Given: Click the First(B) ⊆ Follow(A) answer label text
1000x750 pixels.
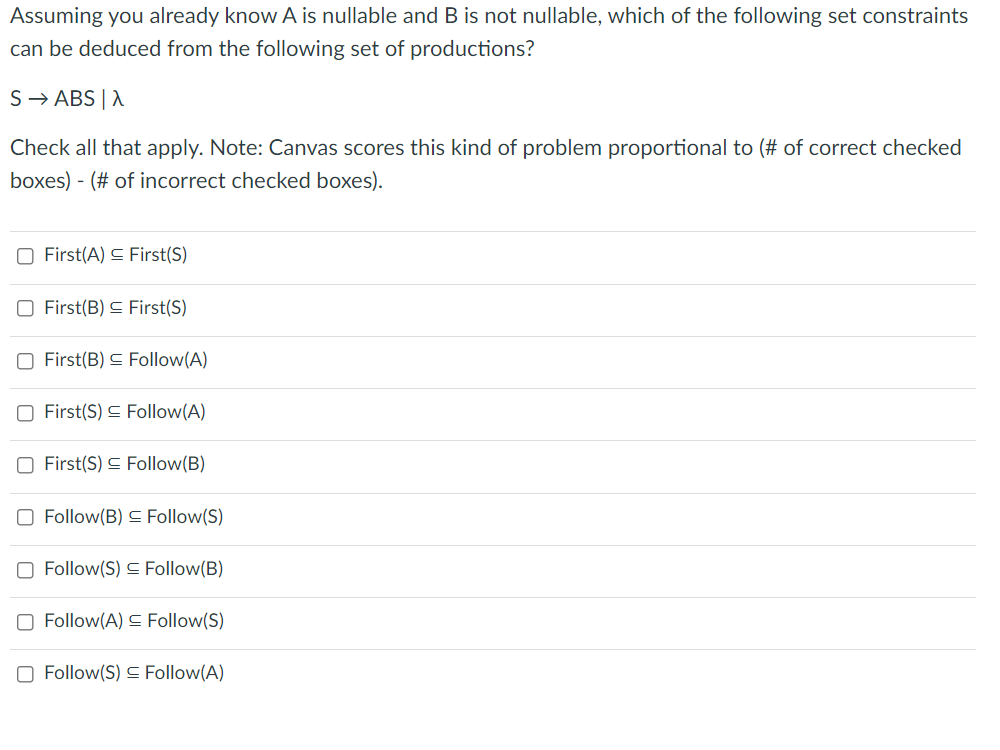Looking at the screenshot, I should [126, 360].
